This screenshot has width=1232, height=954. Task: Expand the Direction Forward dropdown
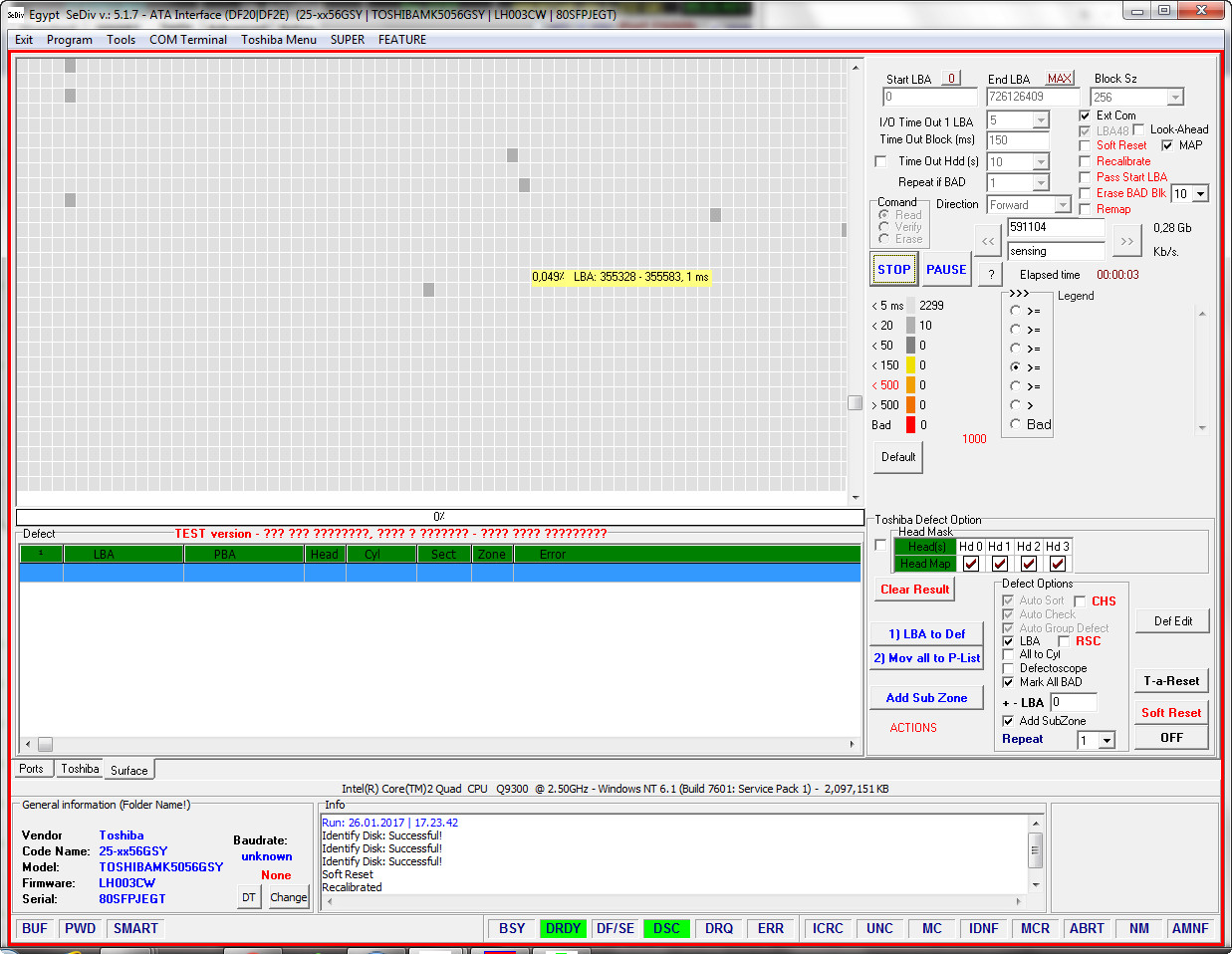(1063, 205)
